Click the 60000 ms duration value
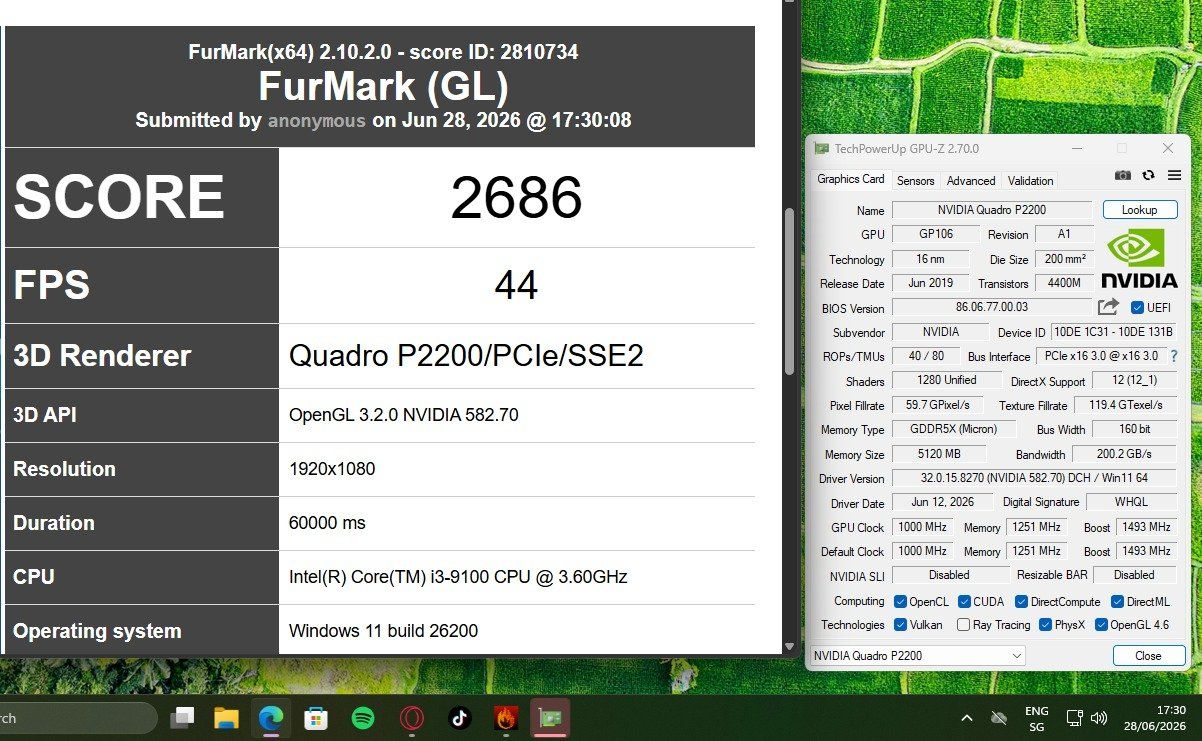This screenshot has width=1202, height=741. 327,523
